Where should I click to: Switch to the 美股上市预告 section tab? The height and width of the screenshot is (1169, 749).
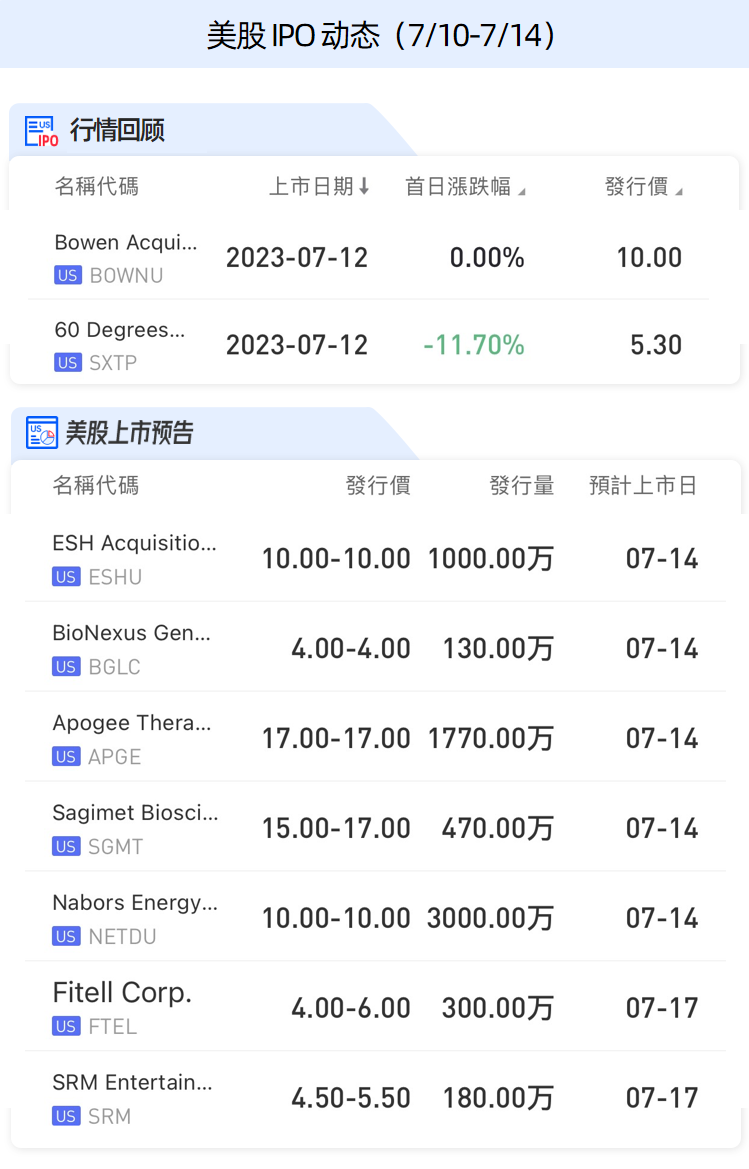point(130,433)
